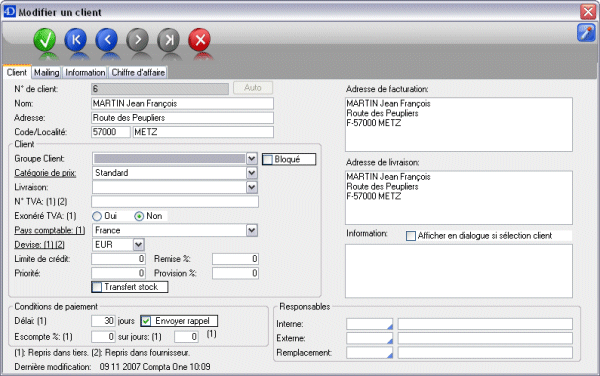Click the Priorité field

[118, 273]
